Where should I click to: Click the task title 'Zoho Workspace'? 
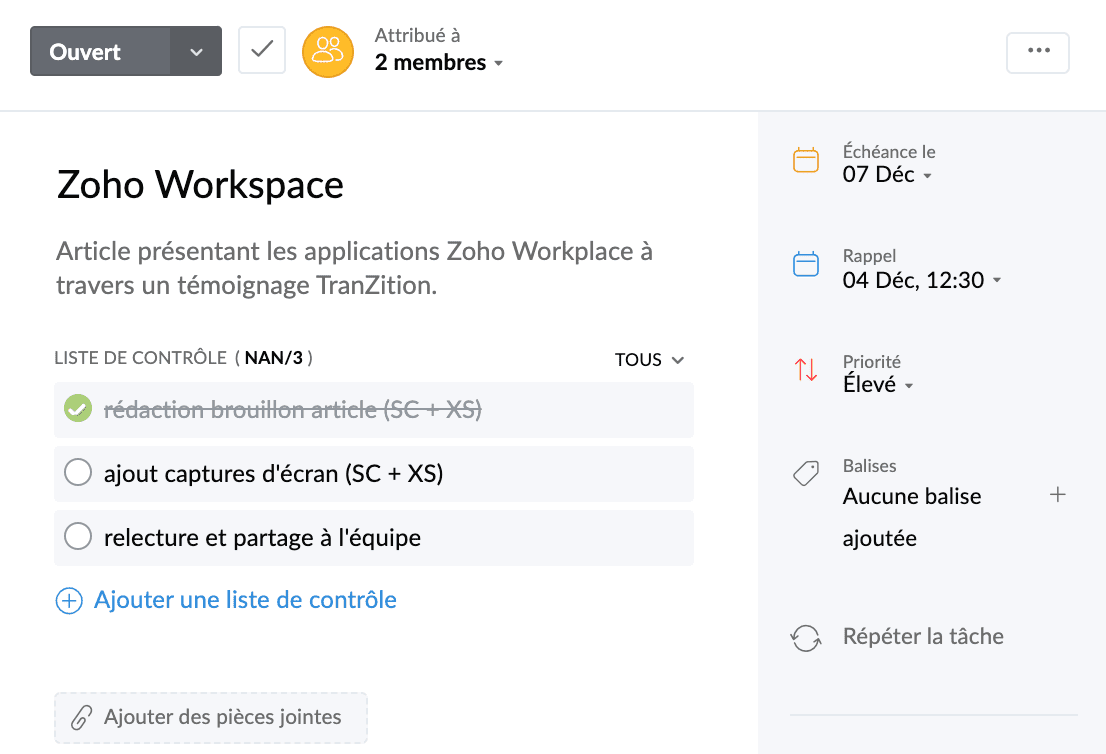coord(200,185)
